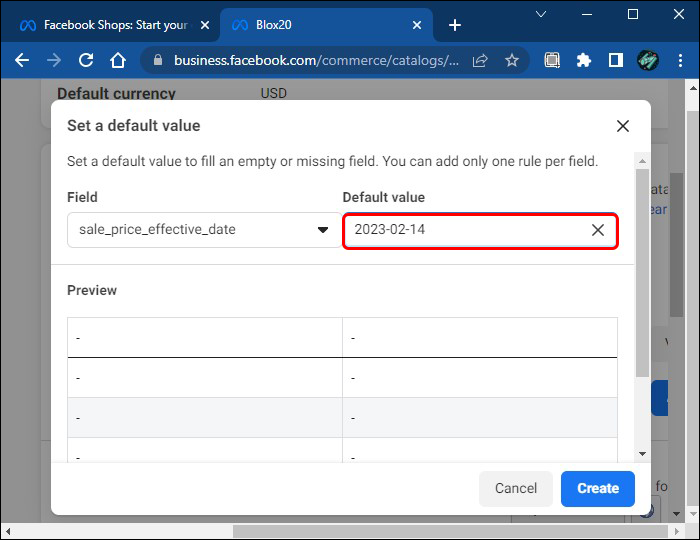Open the Extensions puzzle icon
This screenshot has height=540, width=700.
pos(584,60)
